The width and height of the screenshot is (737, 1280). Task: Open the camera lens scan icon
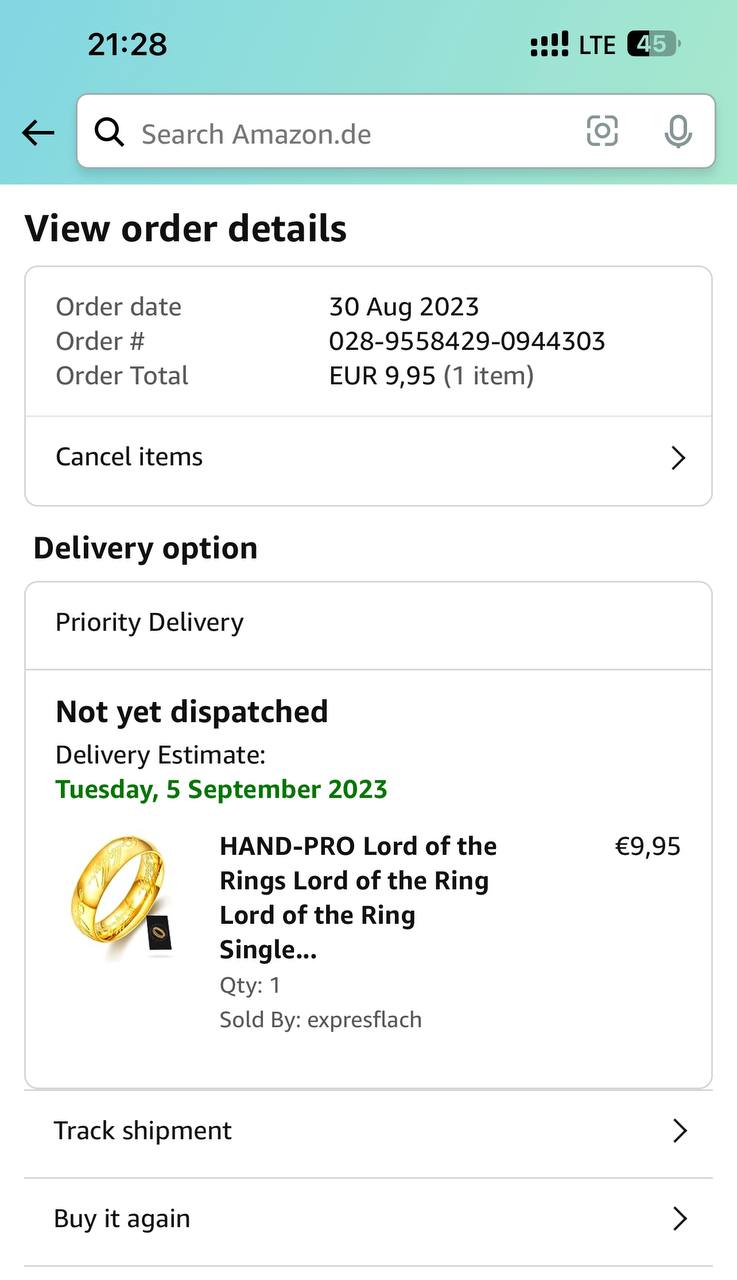602,131
